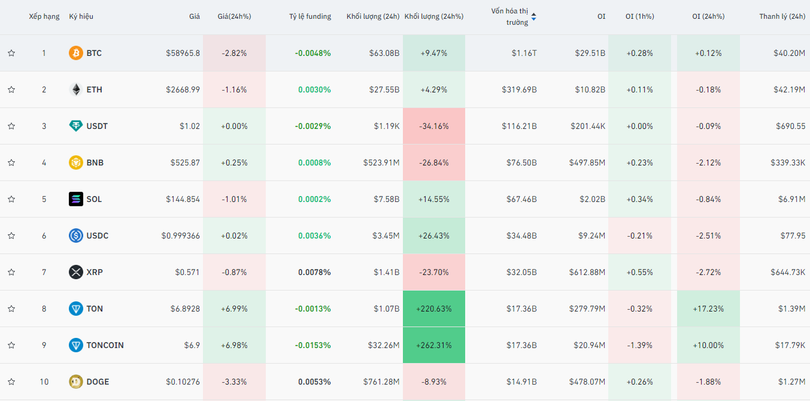The height and width of the screenshot is (401, 810).
Task: Click the Tether USDT coin icon
Action: click(x=76, y=126)
